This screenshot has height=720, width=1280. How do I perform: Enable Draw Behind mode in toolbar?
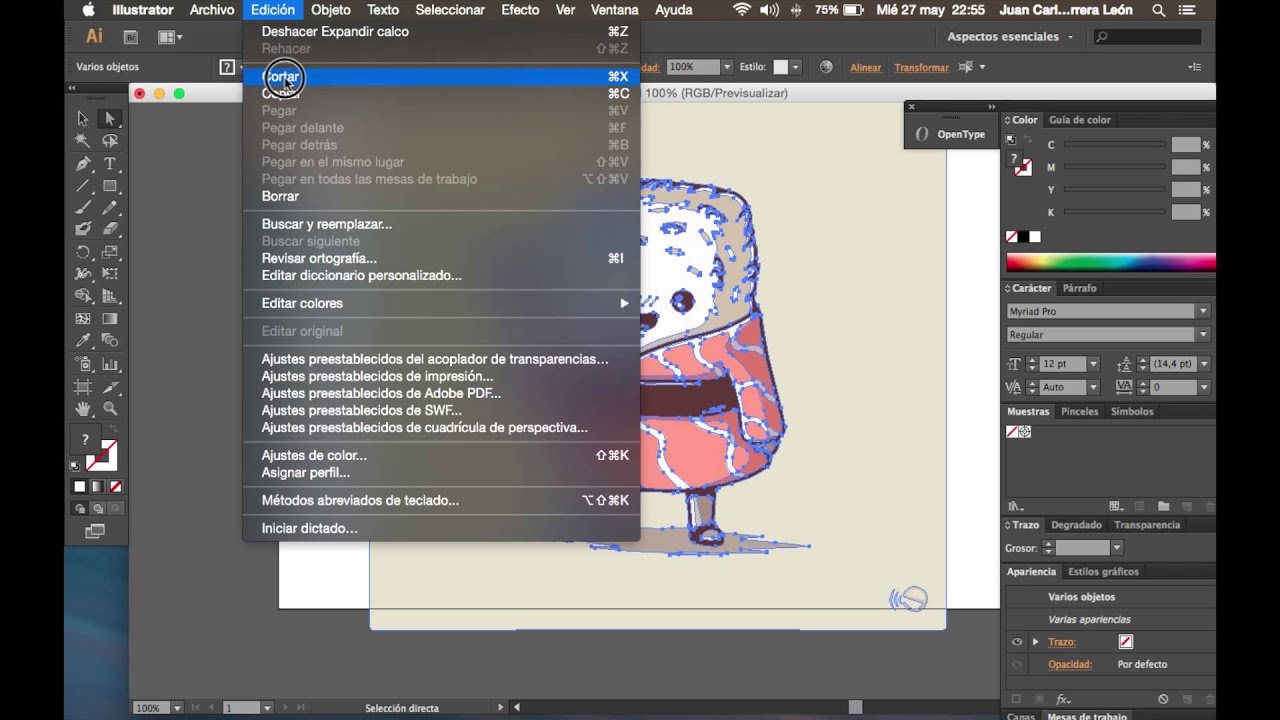[97, 508]
